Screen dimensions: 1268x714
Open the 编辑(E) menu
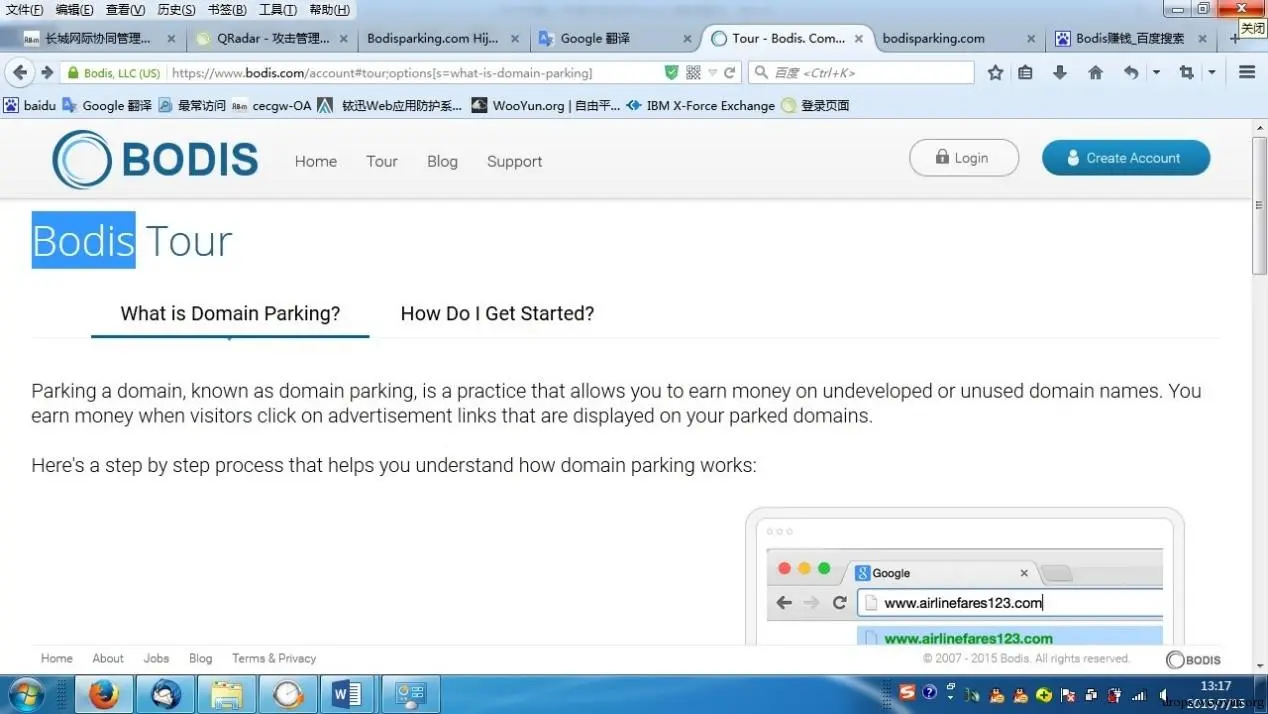74,10
